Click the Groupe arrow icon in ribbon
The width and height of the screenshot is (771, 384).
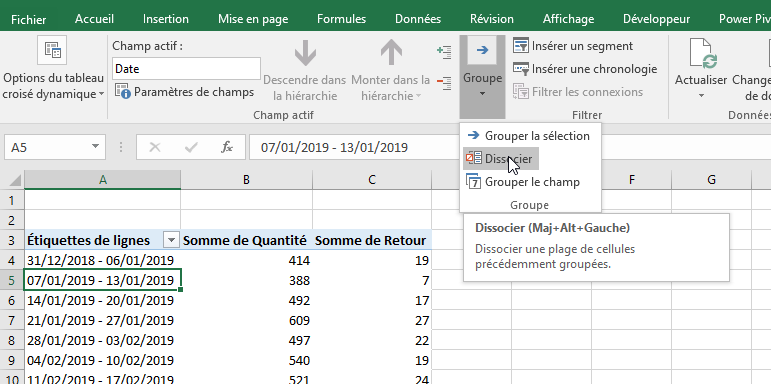[x=482, y=50]
